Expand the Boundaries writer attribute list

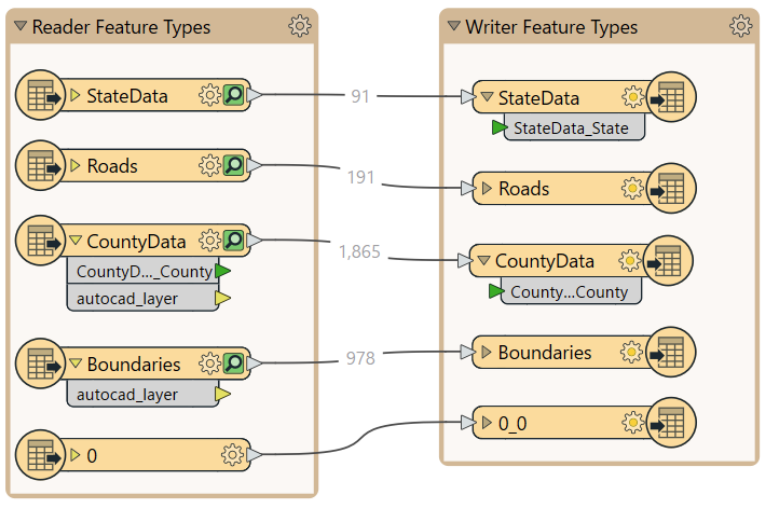tap(486, 352)
